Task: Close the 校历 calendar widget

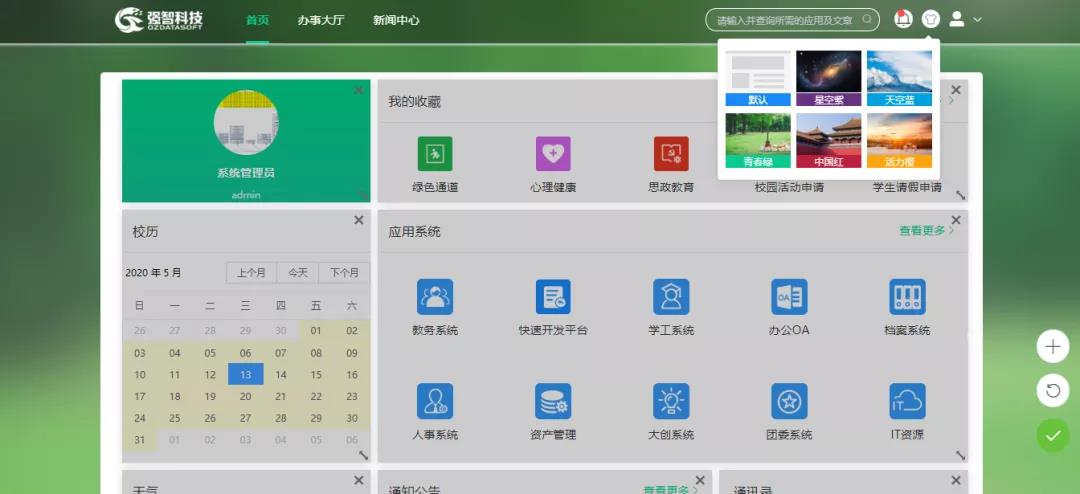Action: pyautogui.click(x=359, y=220)
